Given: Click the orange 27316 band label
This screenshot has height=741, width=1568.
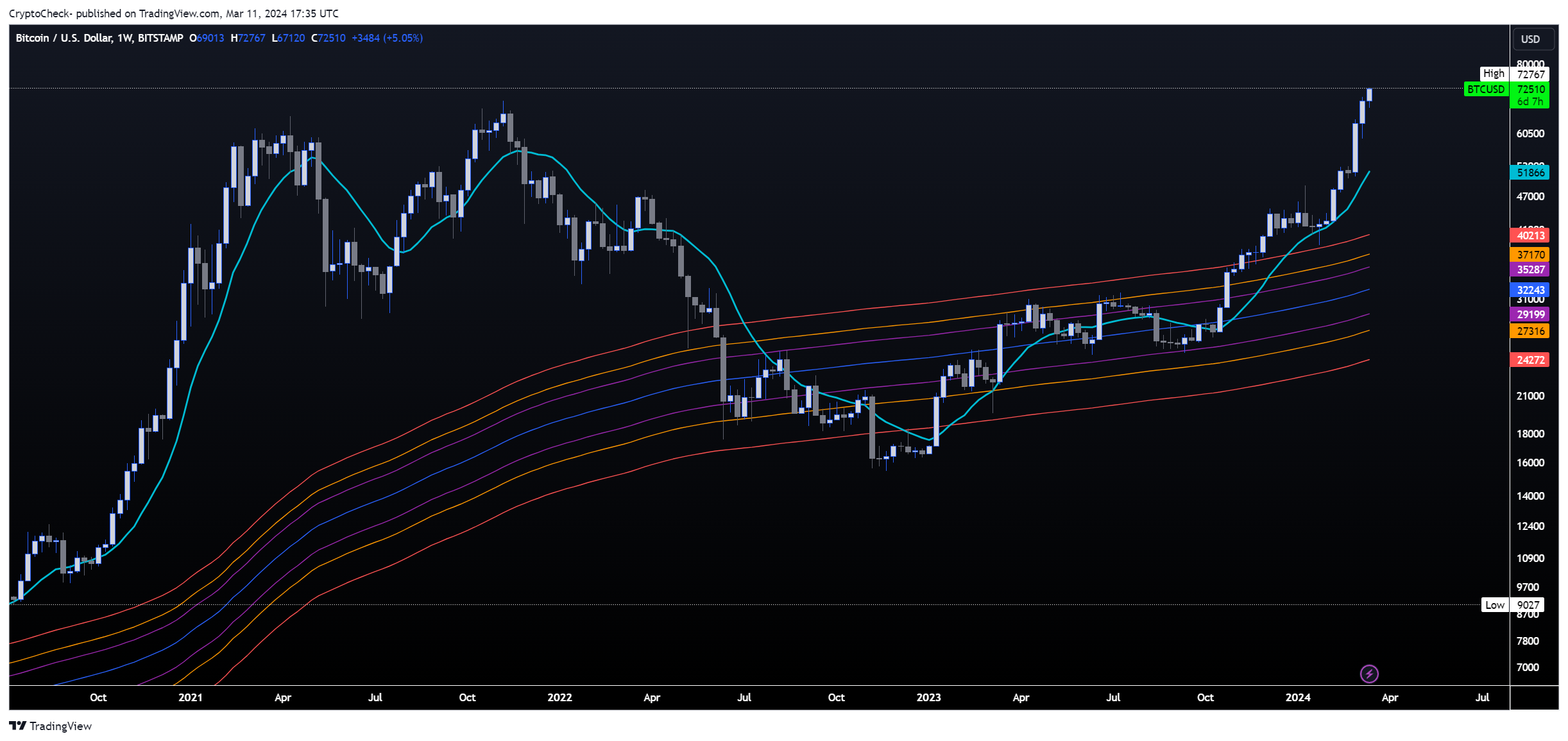Looking at the screenshot, I should pos(1530,331).
